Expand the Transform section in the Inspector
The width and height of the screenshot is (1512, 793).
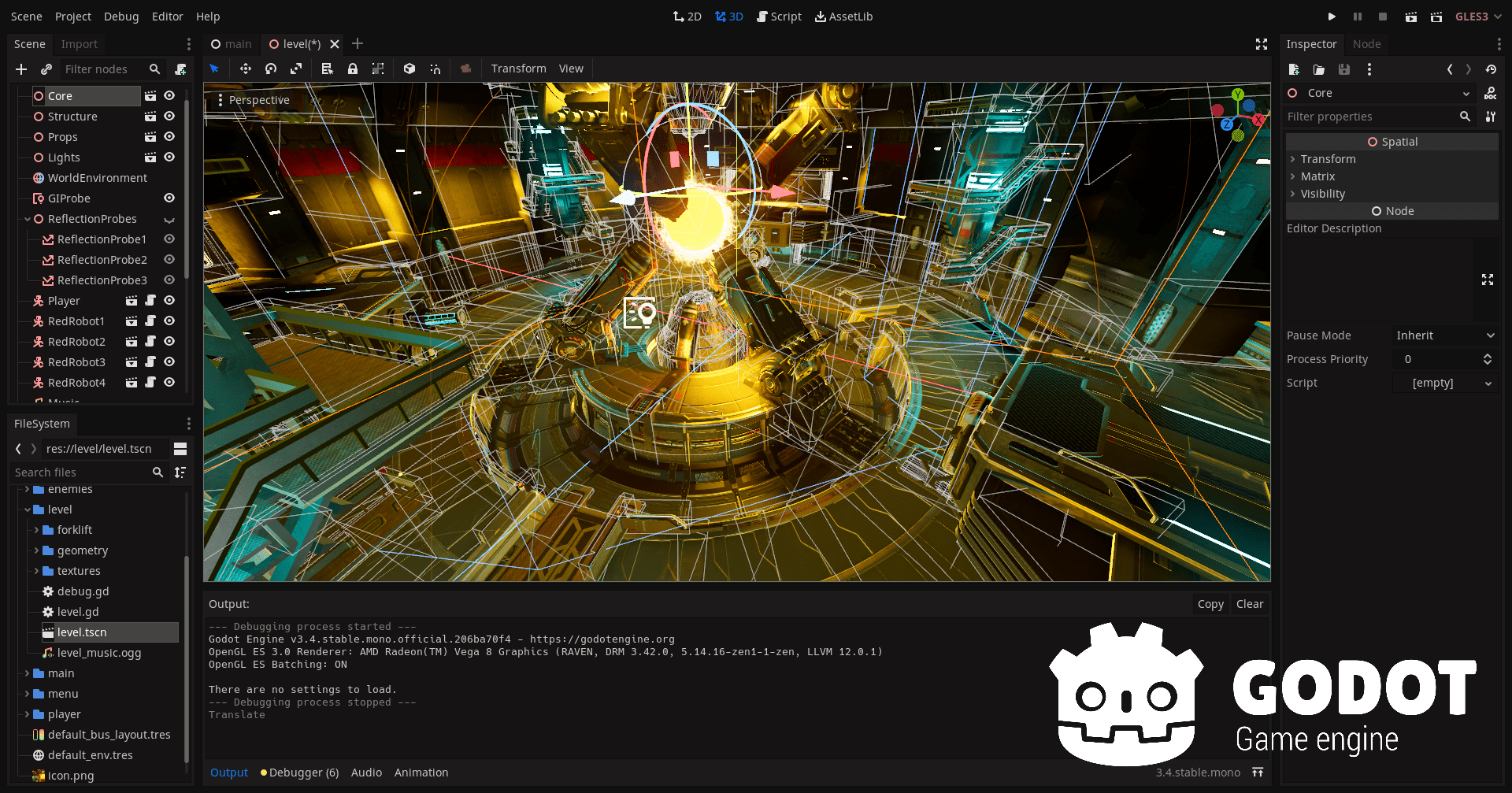point(1329,158)
